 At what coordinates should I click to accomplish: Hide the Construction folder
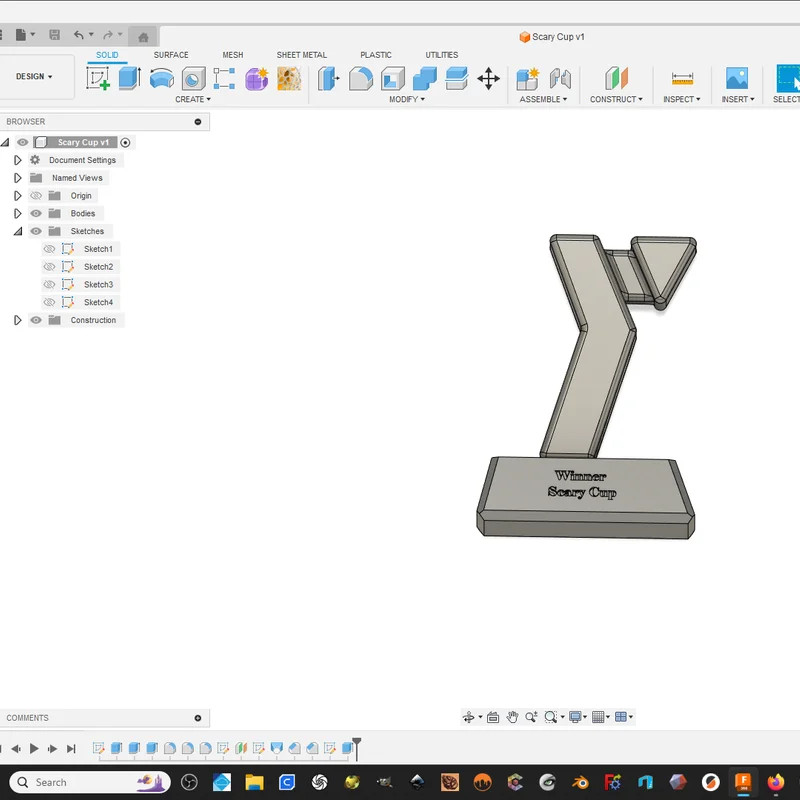(x=36, y=320)
